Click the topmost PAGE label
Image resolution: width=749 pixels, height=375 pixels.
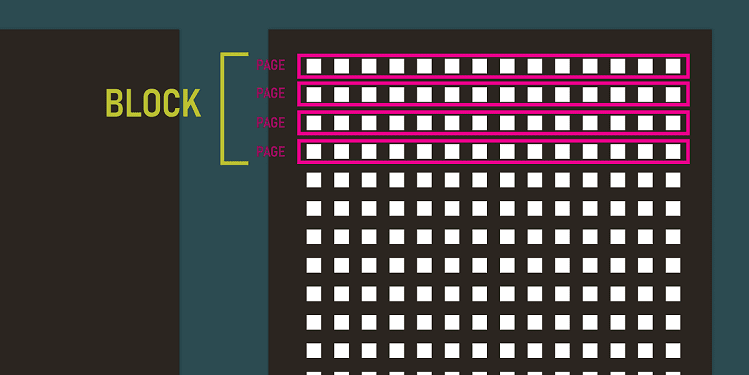270,65
